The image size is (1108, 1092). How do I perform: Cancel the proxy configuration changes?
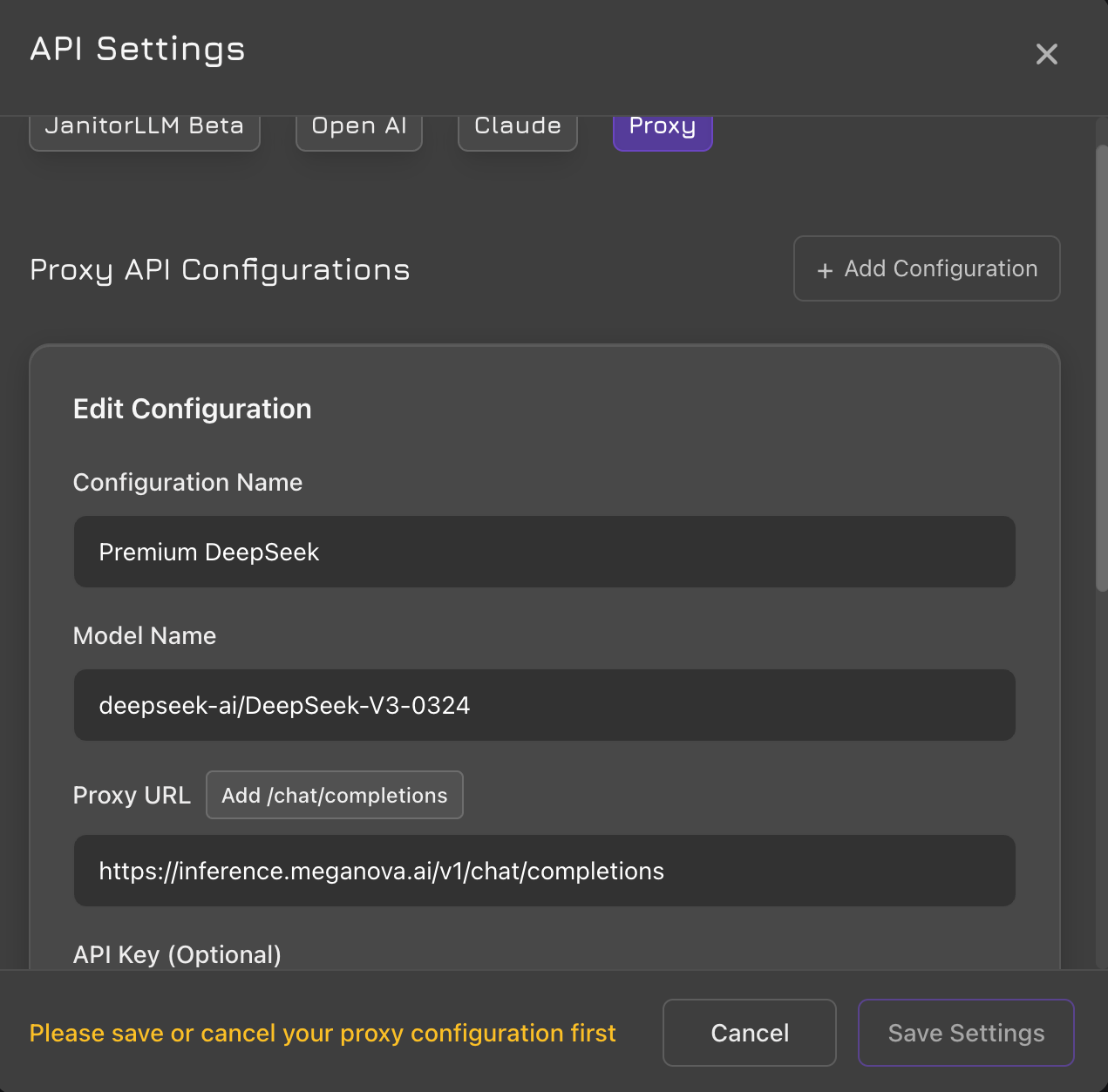[750, 1033]
